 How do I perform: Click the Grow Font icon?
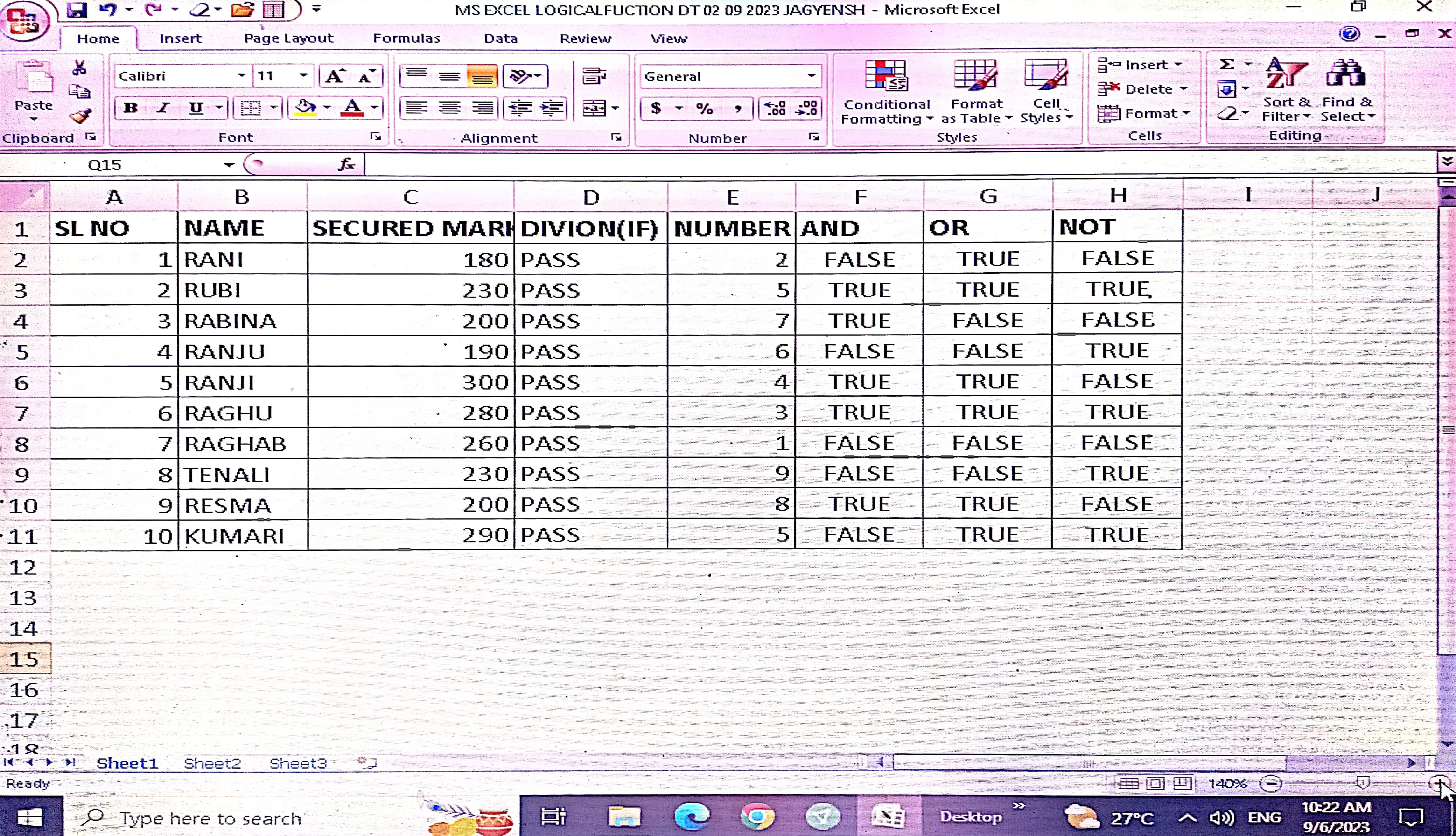point(335,76)
